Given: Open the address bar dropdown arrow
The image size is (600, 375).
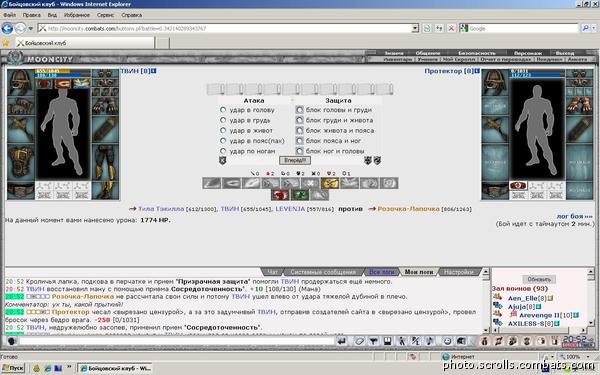Looking at the screenshot, I should tap(415, 28).
